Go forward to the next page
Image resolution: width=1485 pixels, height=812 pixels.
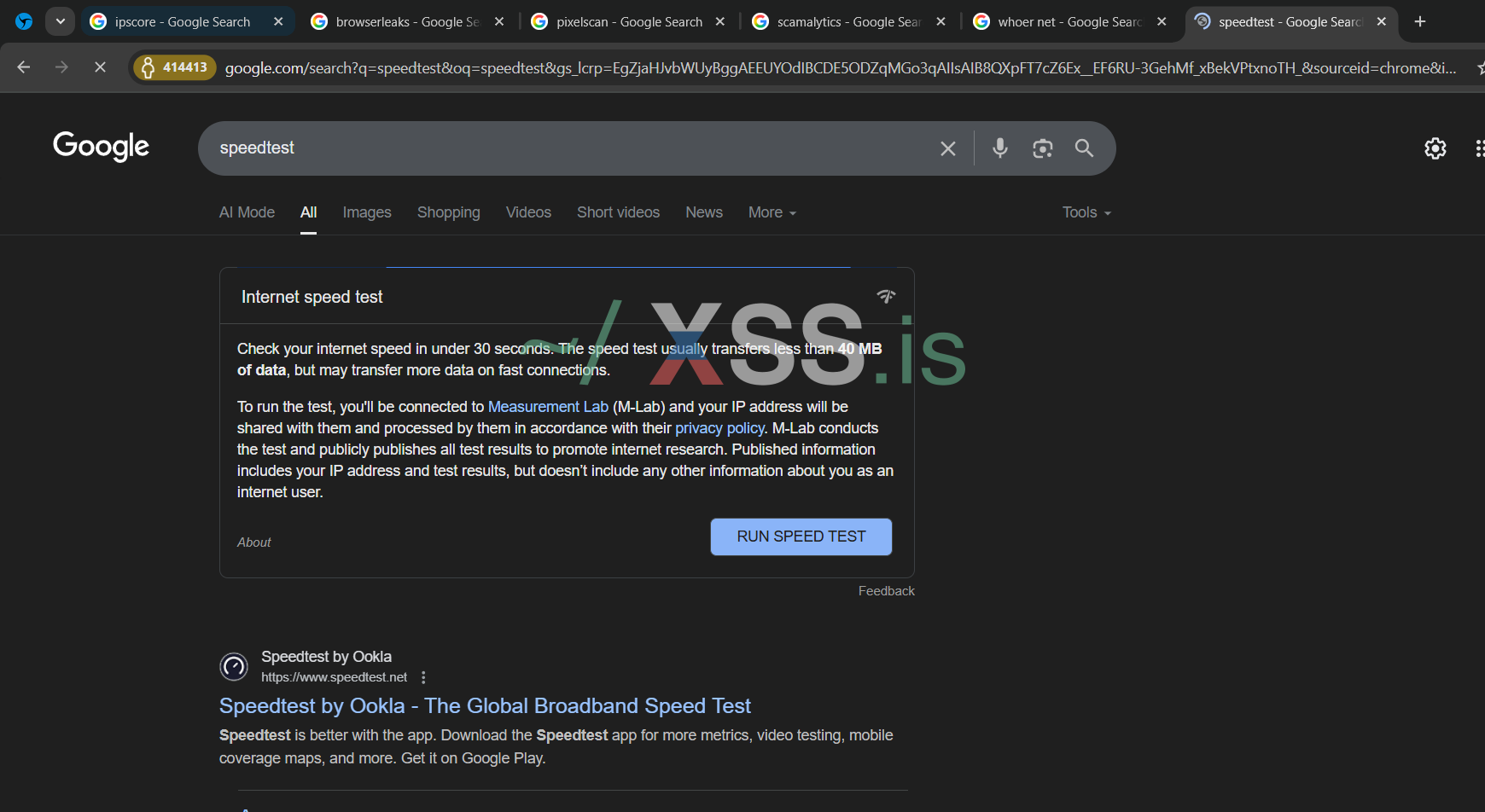(61, 67)
